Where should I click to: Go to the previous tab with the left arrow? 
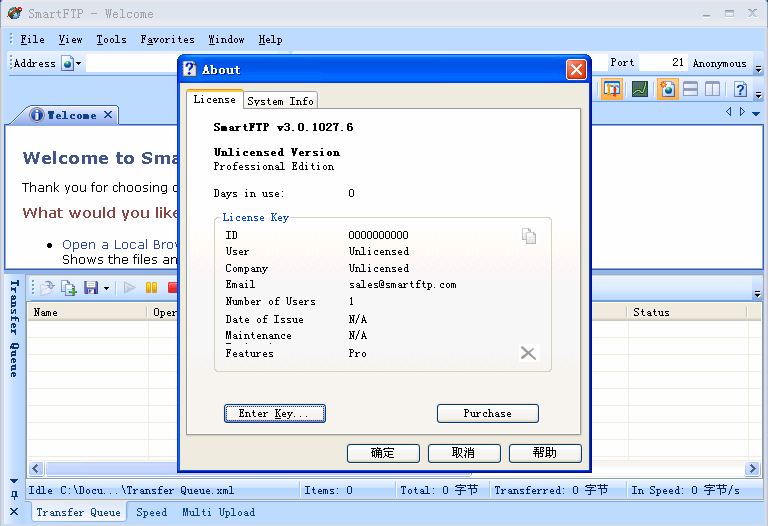pyautogui.click(x=728, y=112)
